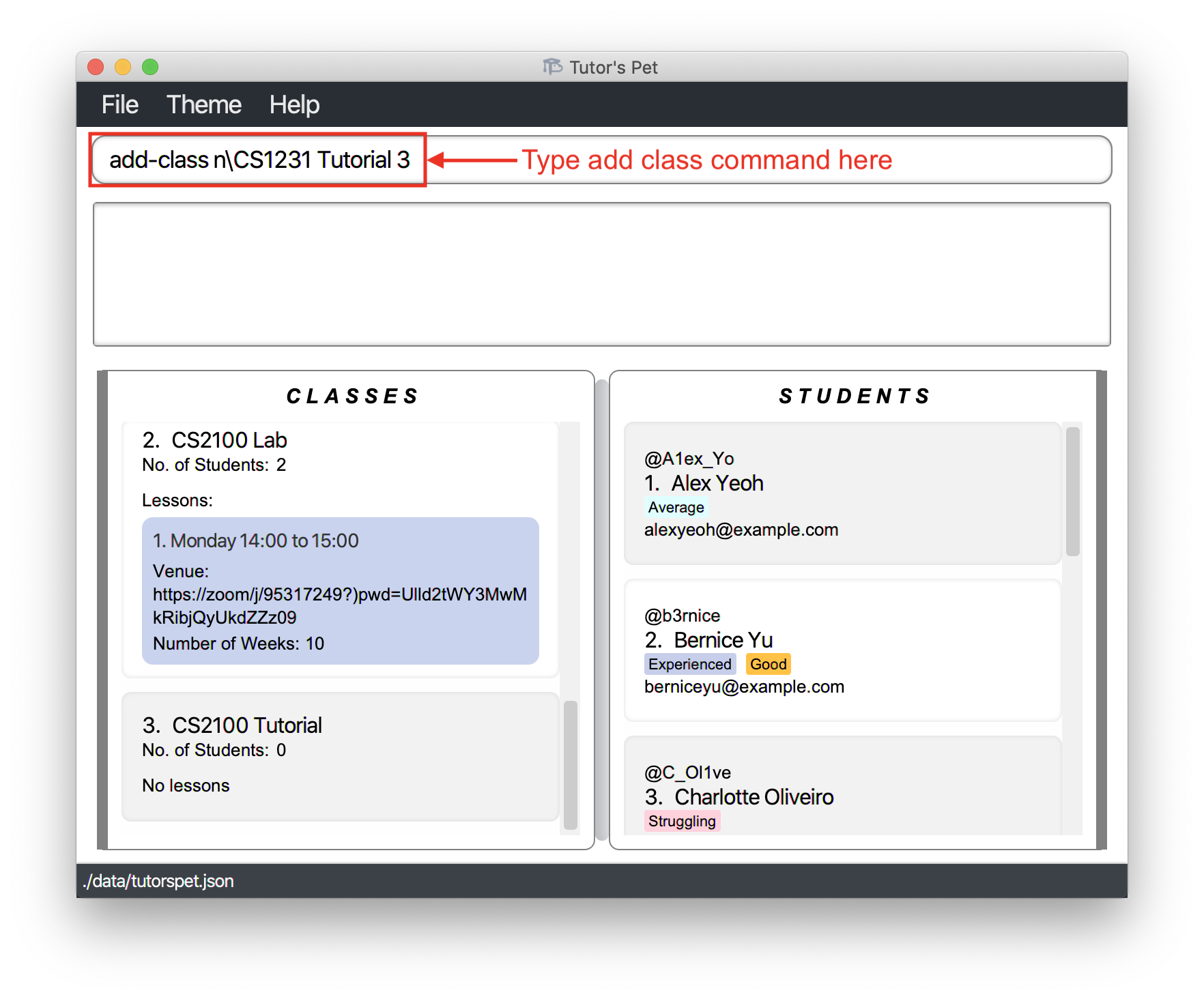Click the @b3rnice telegram handle
Screen dimensions: 1204x999
[x=682, y=616]
